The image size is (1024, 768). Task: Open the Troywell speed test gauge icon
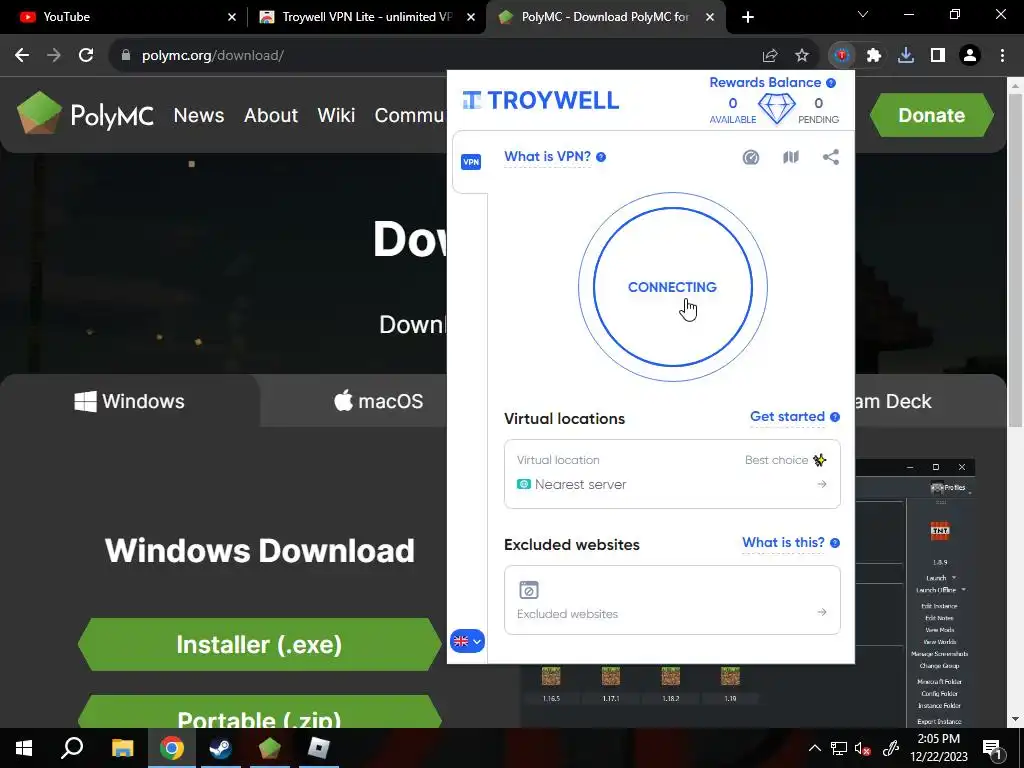(x=751, y=157)
